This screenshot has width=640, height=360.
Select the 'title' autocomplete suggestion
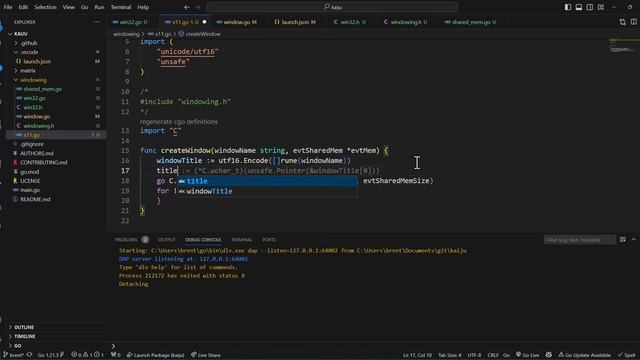pos(267,181)
